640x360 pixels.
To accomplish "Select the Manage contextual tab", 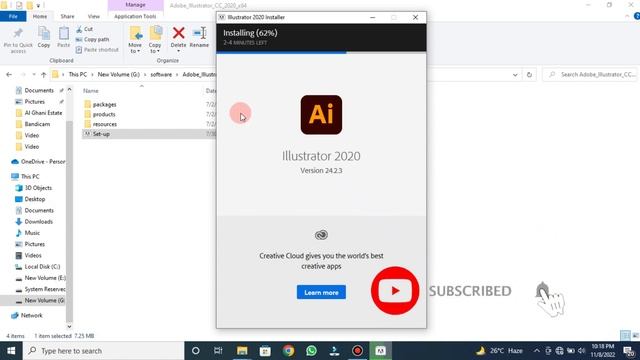I will 136,5.
